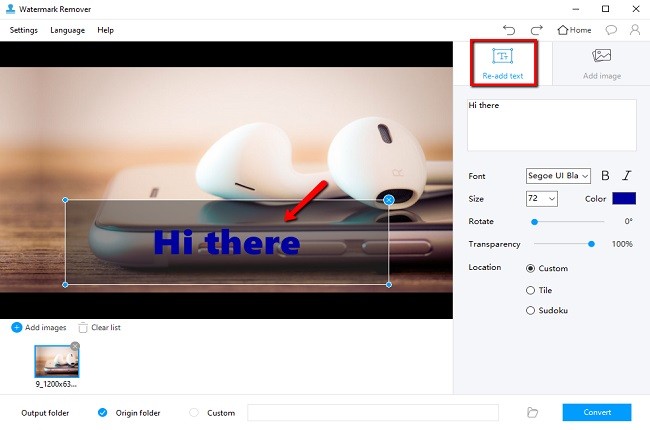Toggle italic formatting
Screen dimensions: 650x430
point(627,176)
